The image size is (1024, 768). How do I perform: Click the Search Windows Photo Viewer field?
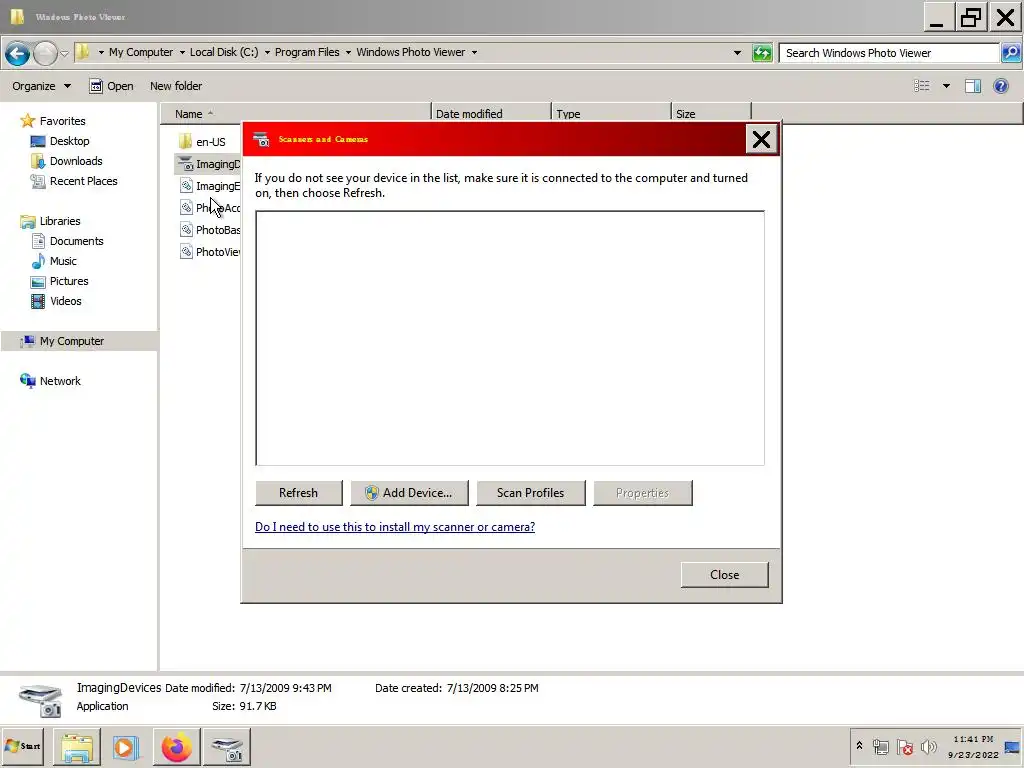click(889, 53)
